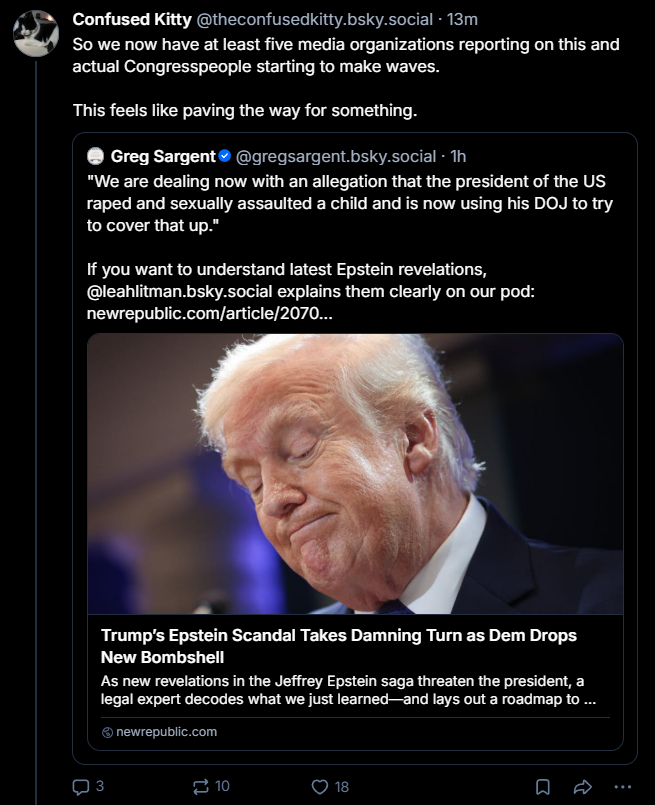The height and width of the screenshot is (805, 655).
Task: Like the post using the heart icon
Action: pyautogui.click(x=320, y=787)
